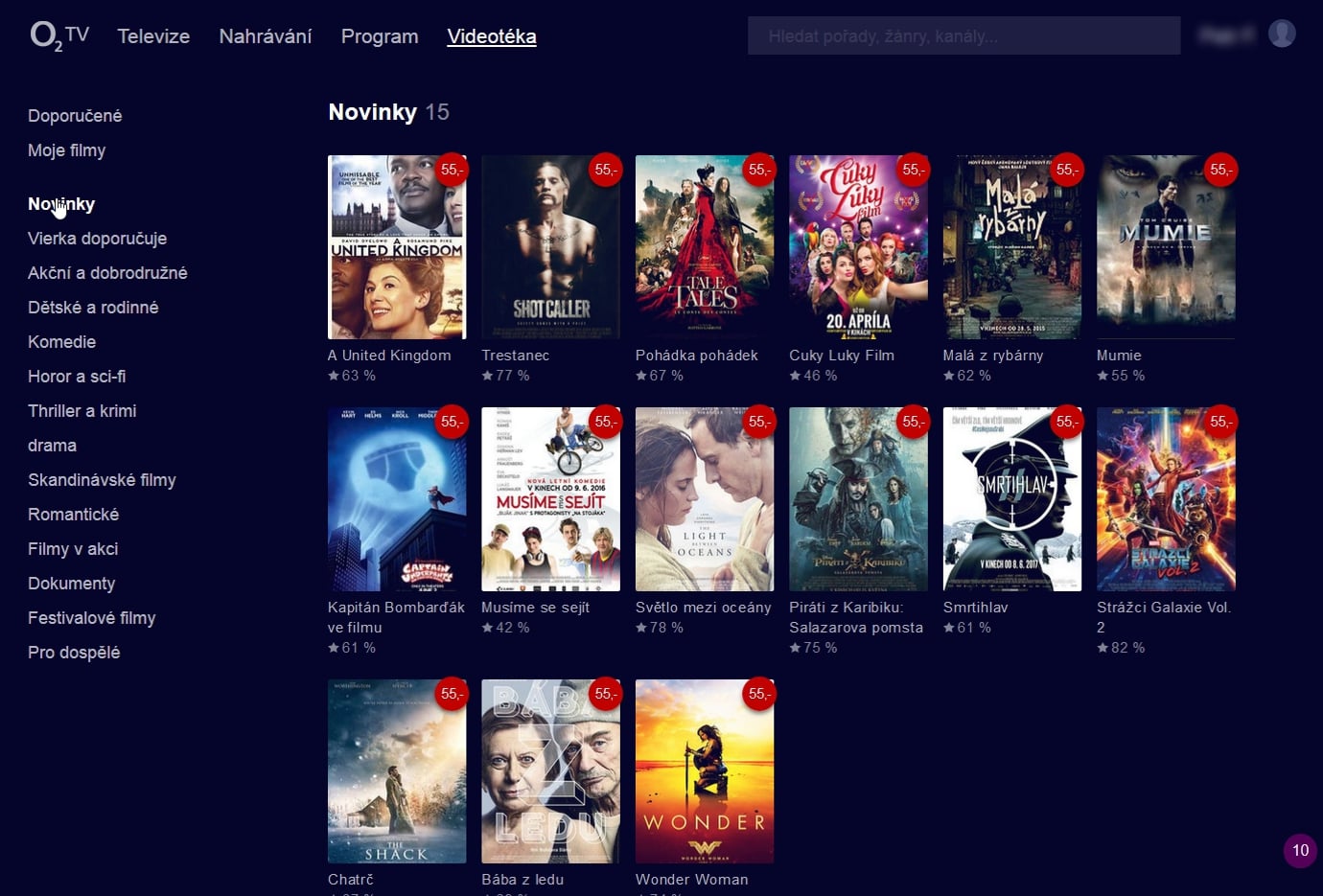
Task: Open Smrtihlav movie poster
Action: (1012, 499)
